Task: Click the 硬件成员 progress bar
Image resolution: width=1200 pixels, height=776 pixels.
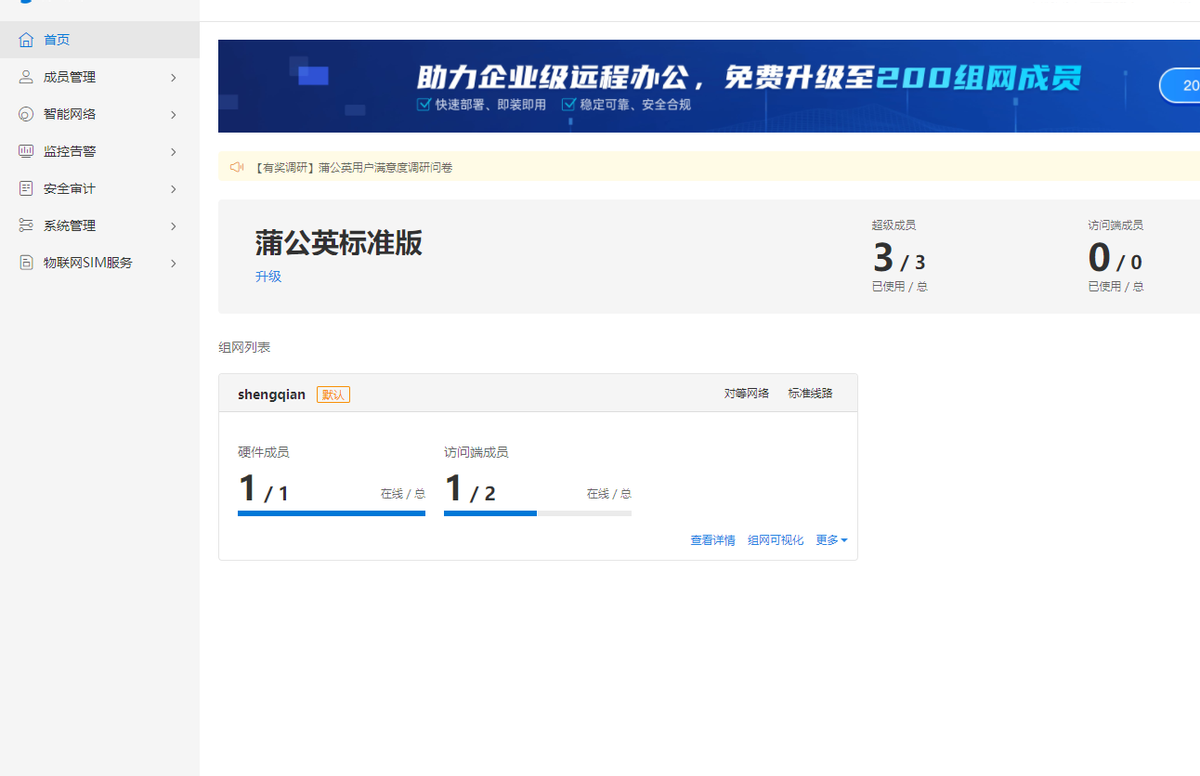Action: [331, 513]
